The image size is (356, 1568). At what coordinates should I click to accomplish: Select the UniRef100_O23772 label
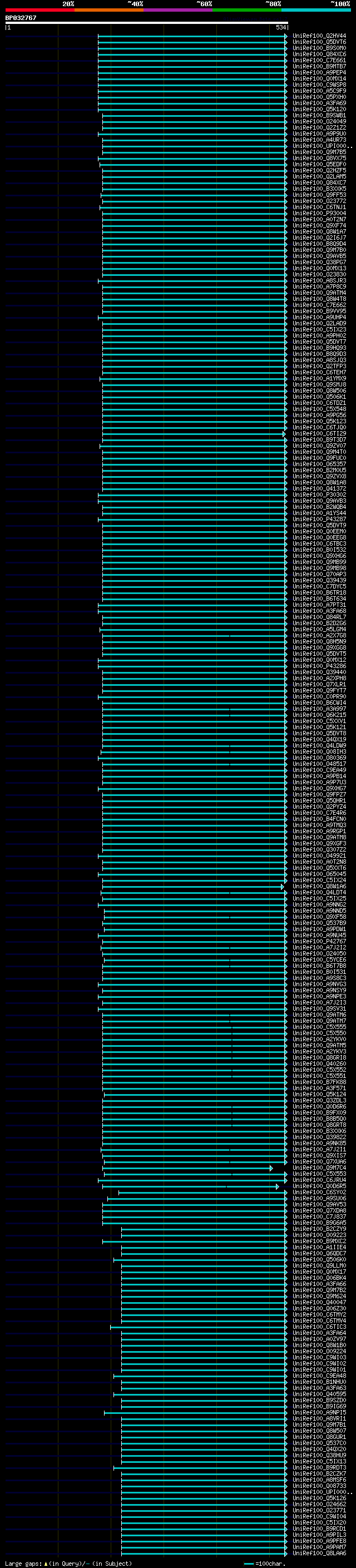pyautogui.click(x=319, y=201)
